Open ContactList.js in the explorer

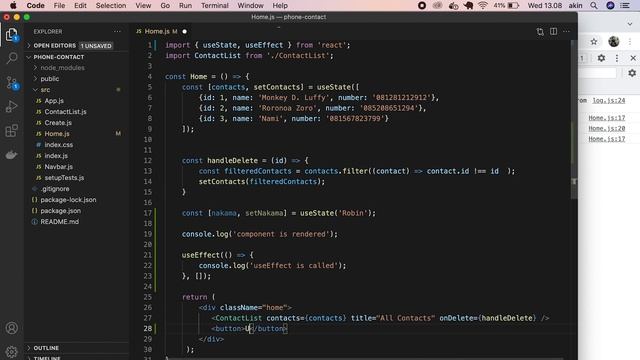click(x=65, y=112)
